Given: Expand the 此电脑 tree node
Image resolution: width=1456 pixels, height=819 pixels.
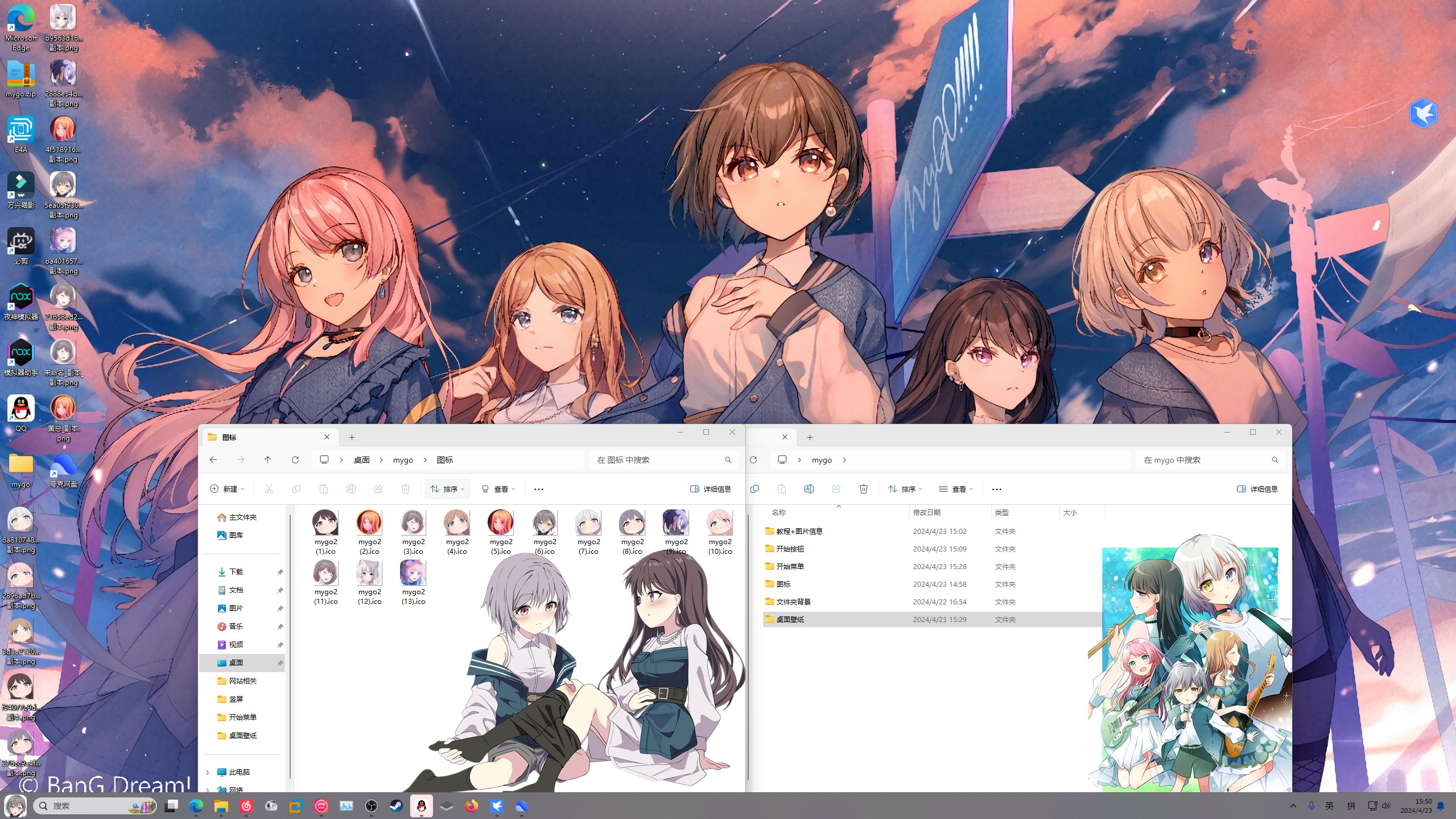Looking at the screenshot, I should point(208,772).
